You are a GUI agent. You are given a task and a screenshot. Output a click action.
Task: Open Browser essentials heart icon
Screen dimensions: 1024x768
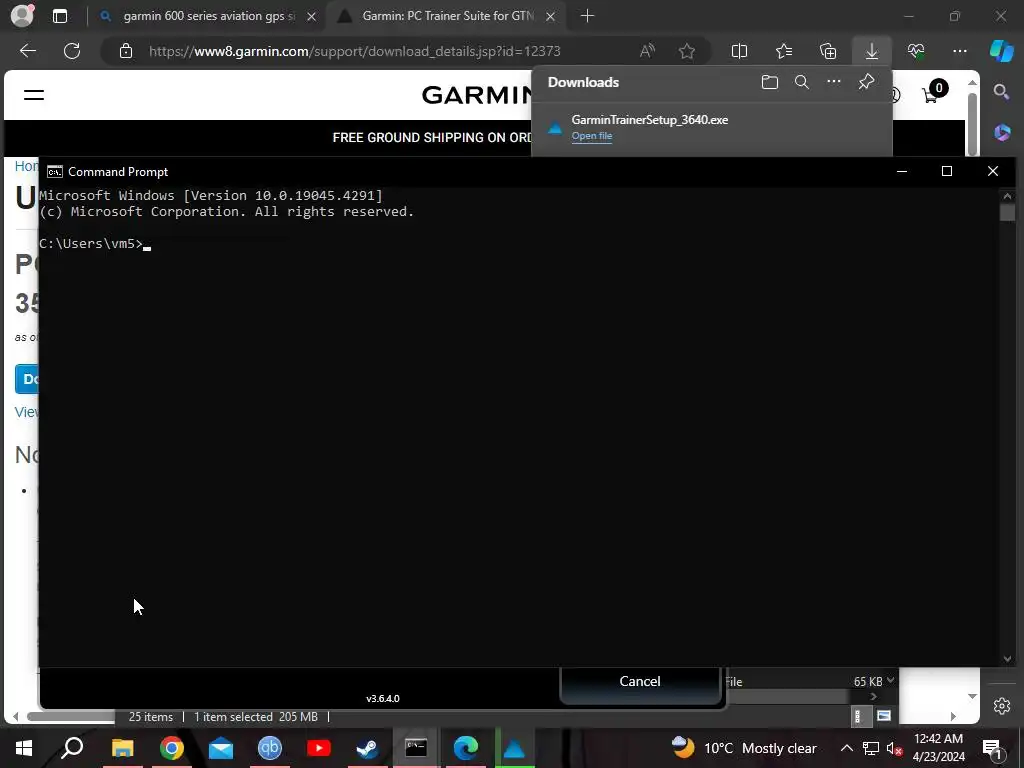pyautogui.click(x=916, y=51)
